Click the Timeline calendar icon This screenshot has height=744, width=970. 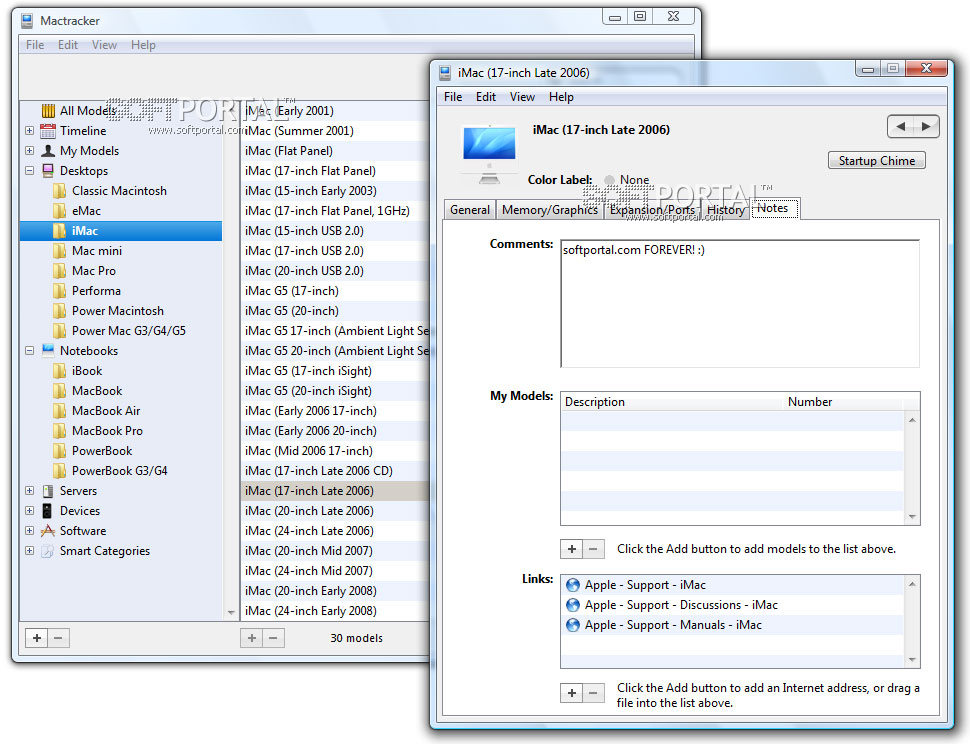(48, 130)
